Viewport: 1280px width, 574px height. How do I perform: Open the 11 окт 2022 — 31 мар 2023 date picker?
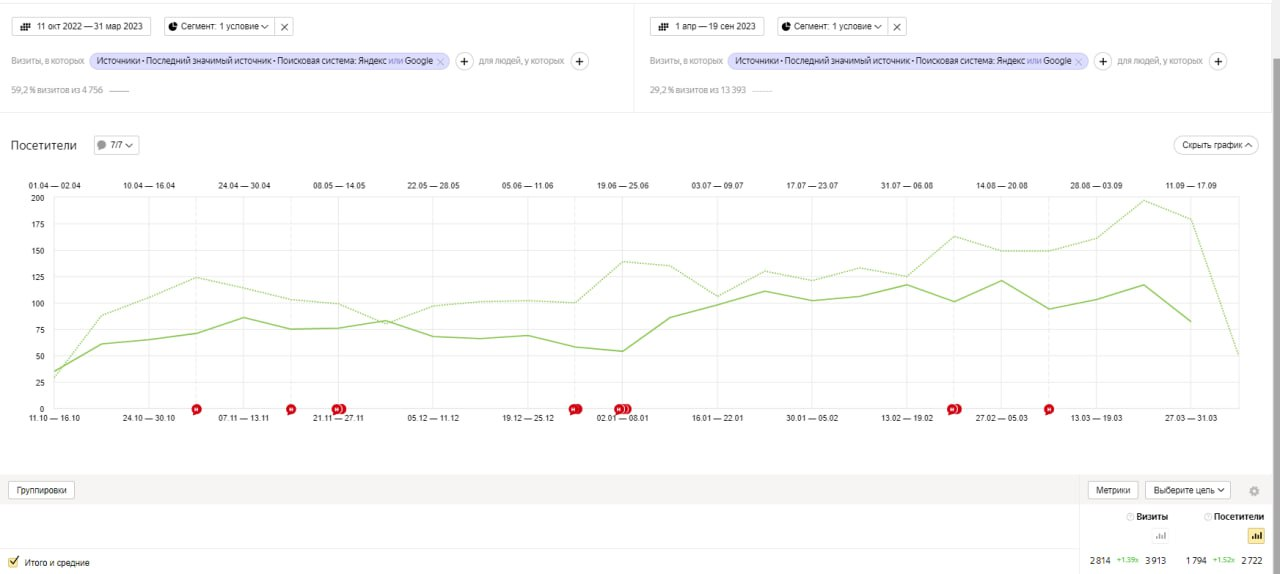pyautogui.click(x=81, y=27)
